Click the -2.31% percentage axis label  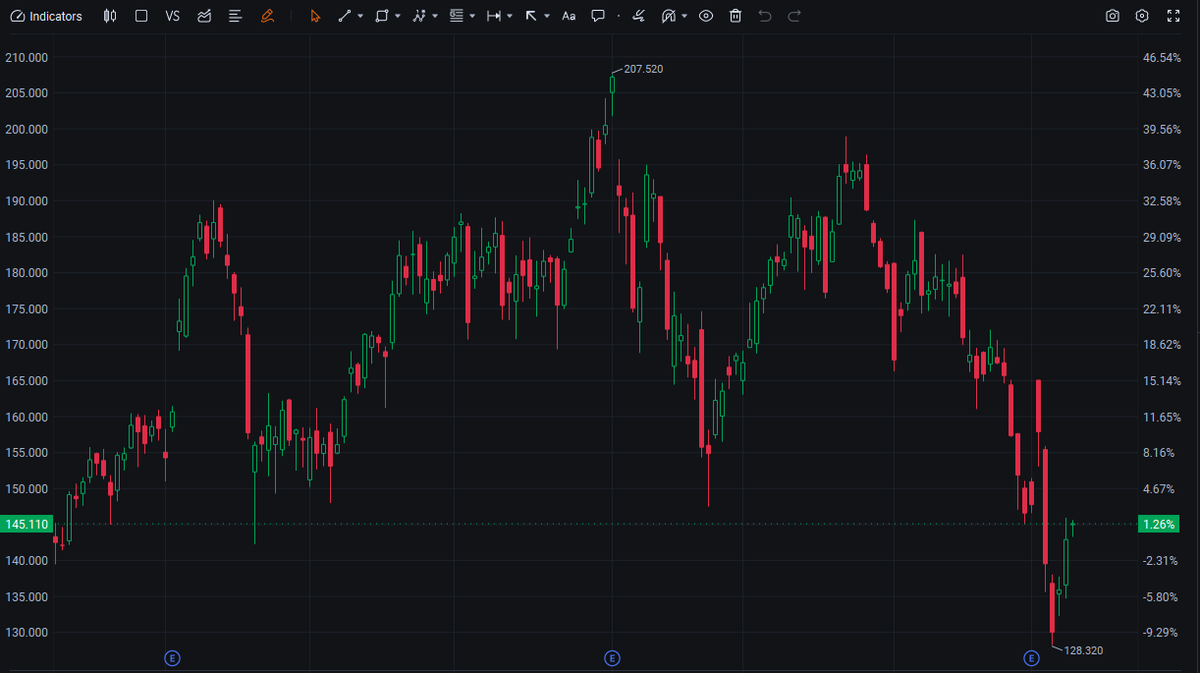(x=1162, y=561)
